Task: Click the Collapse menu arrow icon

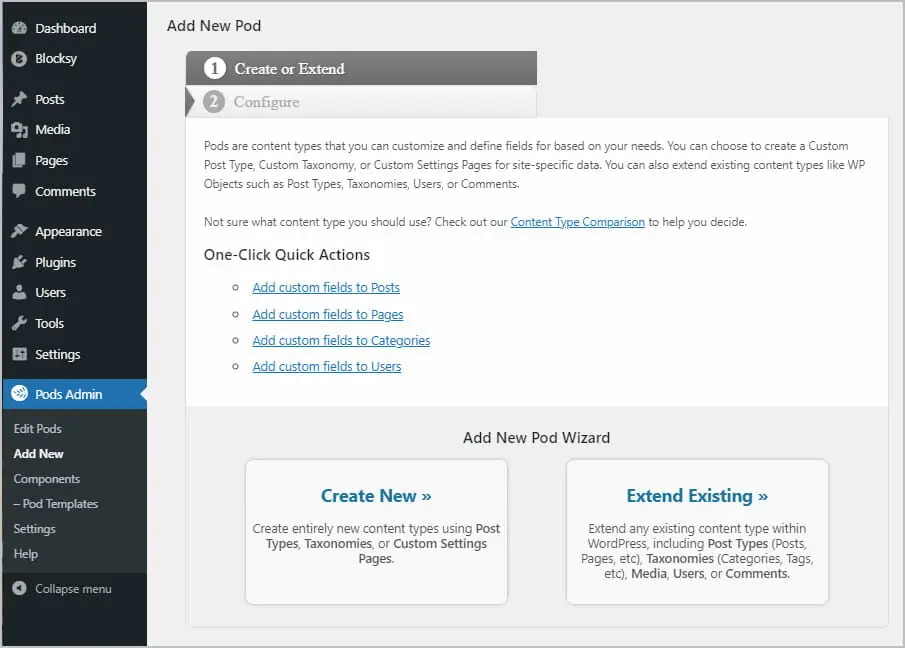Action: 19,589
